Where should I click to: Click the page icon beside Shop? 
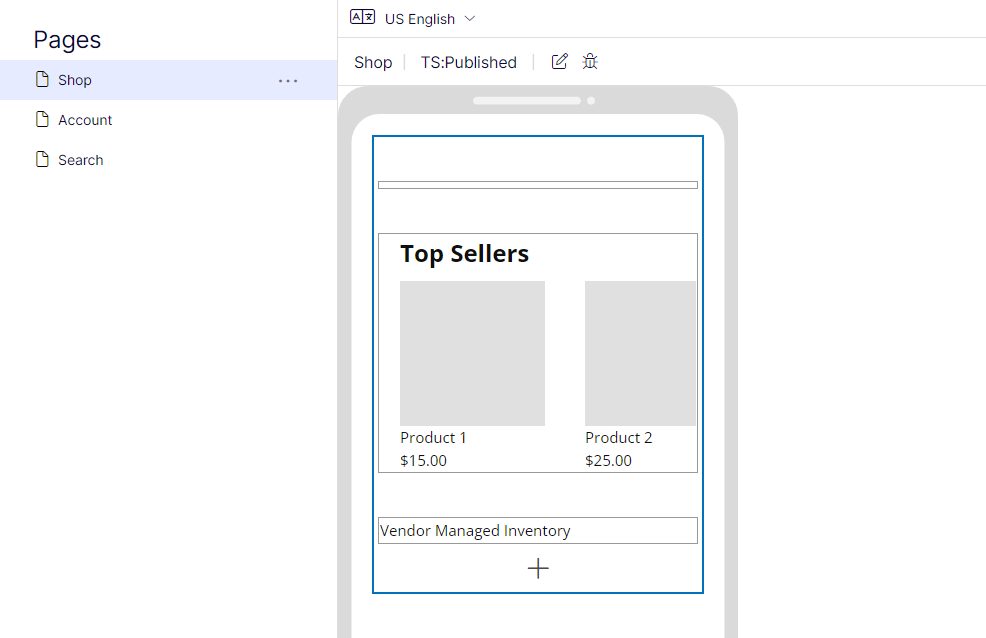point(40,79)
